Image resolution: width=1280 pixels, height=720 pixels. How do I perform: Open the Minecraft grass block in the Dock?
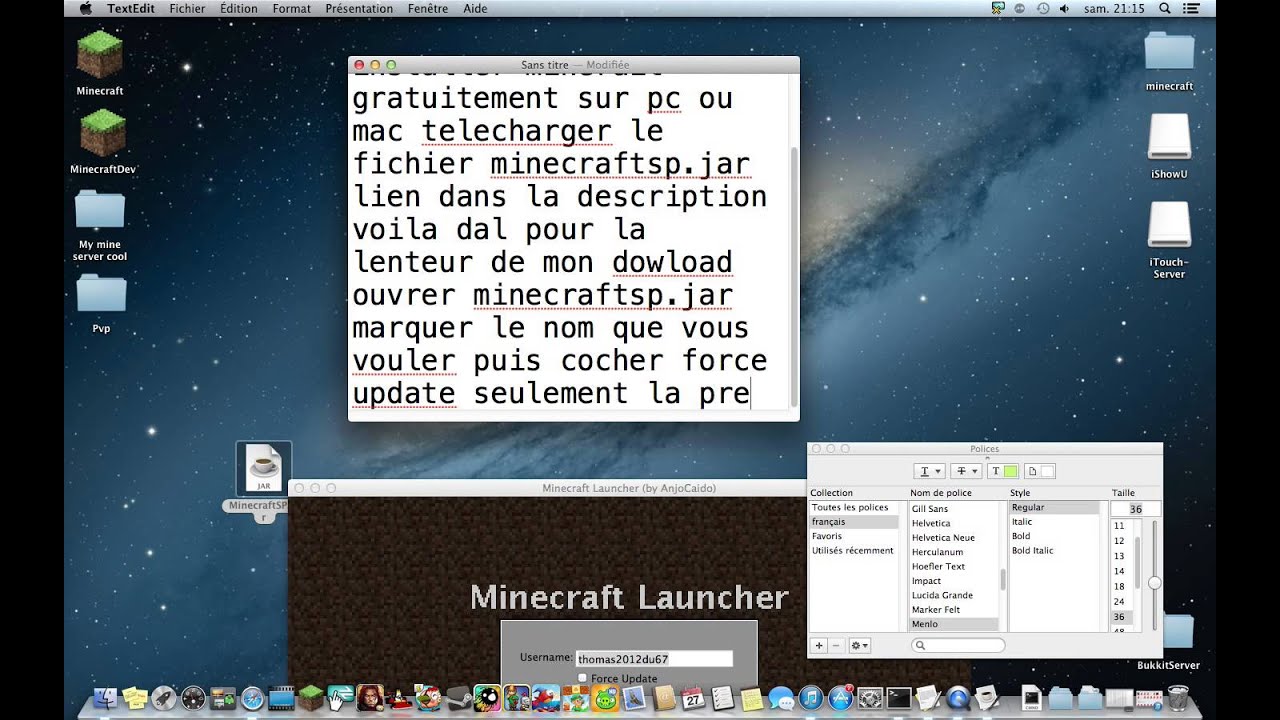[x=311, y=698]
